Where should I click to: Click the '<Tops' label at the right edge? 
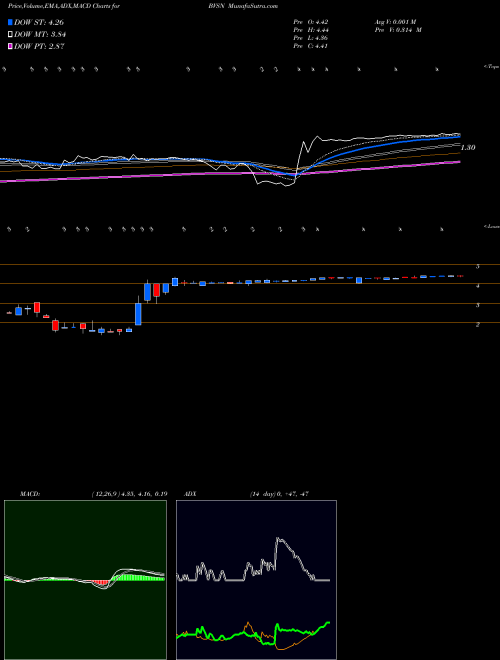click(x=492, y=67)
